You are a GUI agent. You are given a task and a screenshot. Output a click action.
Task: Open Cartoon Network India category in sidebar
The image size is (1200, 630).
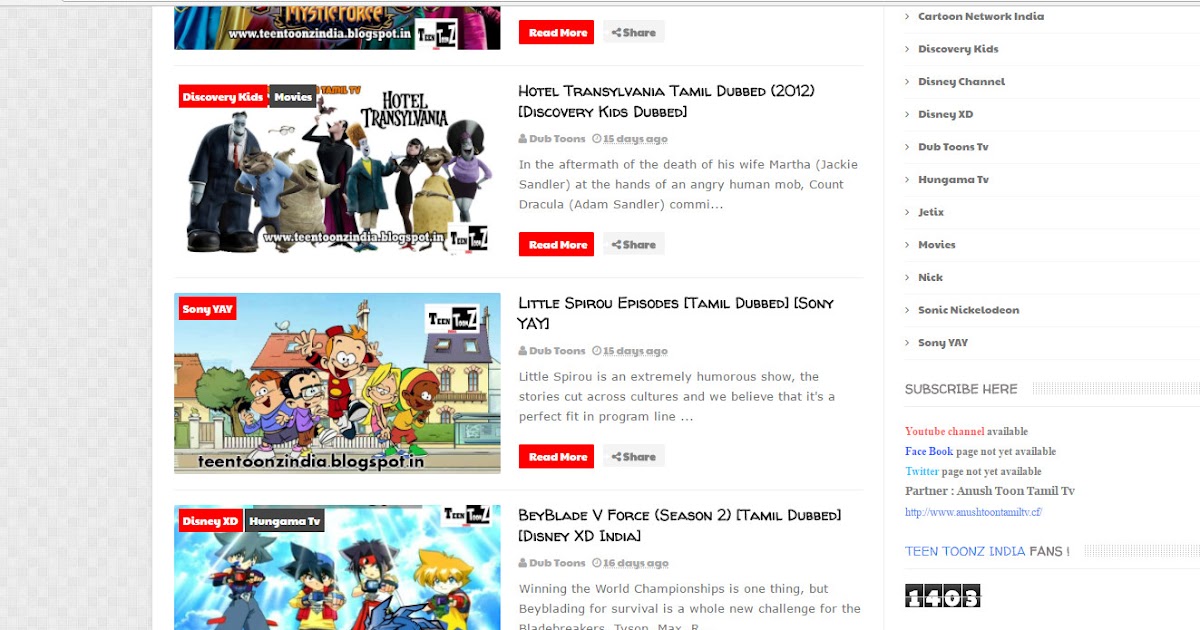coord(981,16)
